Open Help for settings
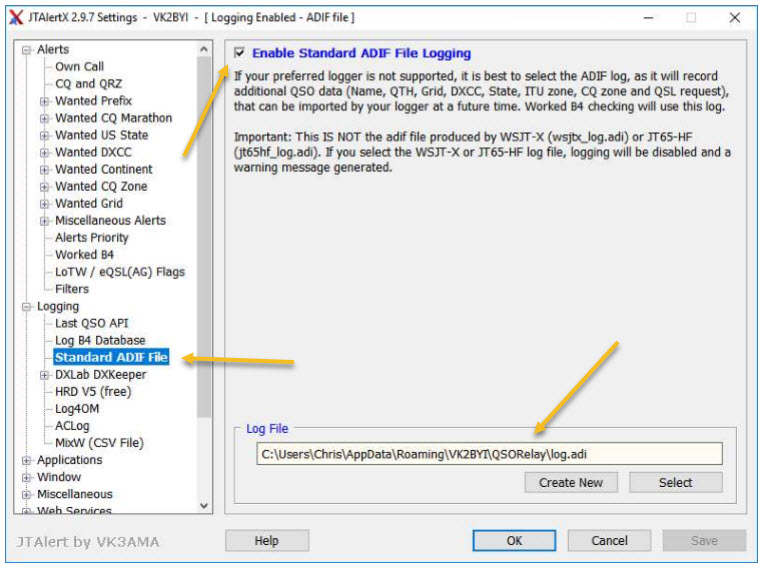 (x=267, y=540)
